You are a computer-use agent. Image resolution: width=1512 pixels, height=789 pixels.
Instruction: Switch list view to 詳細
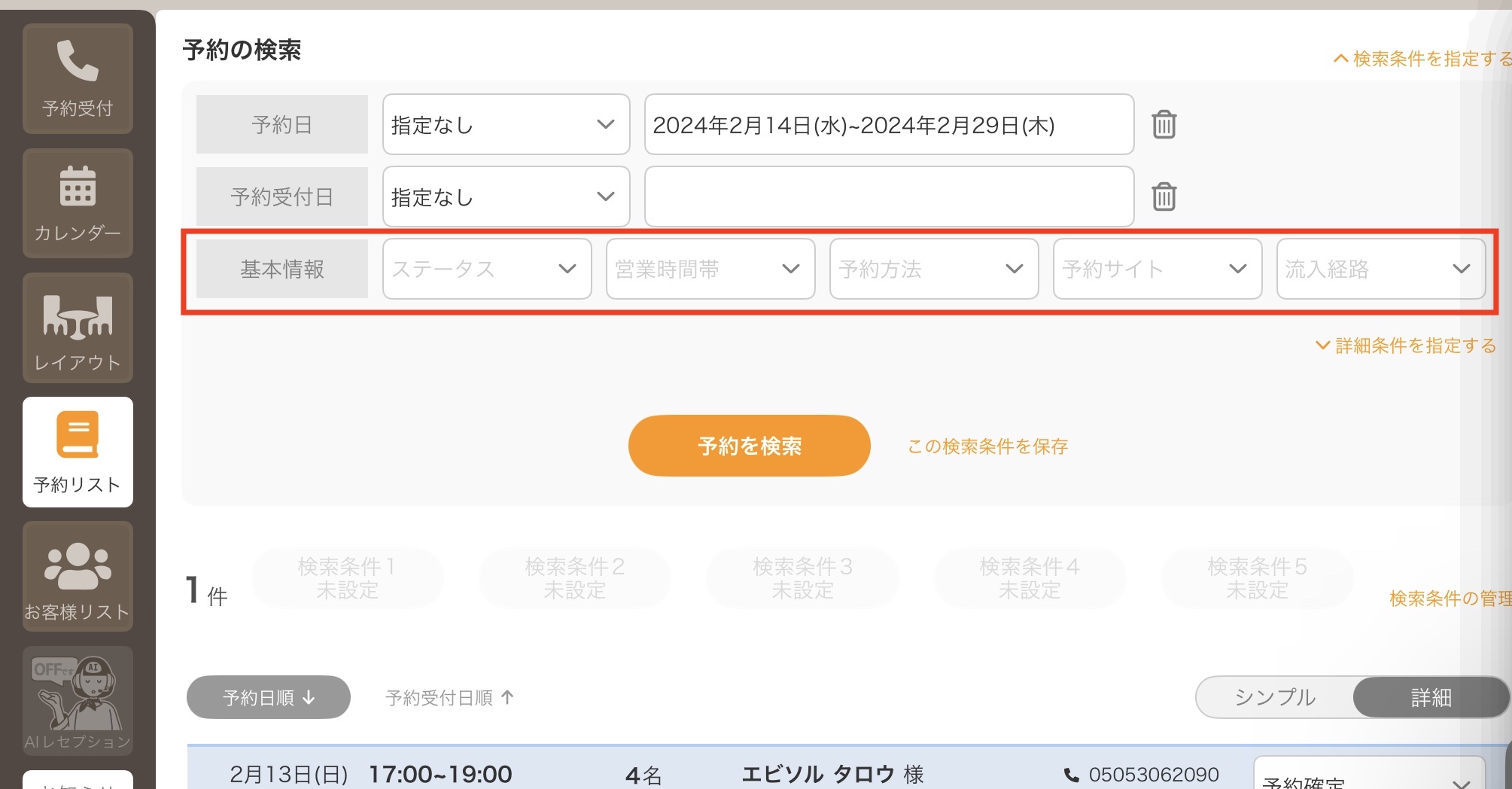(1431, 697)
